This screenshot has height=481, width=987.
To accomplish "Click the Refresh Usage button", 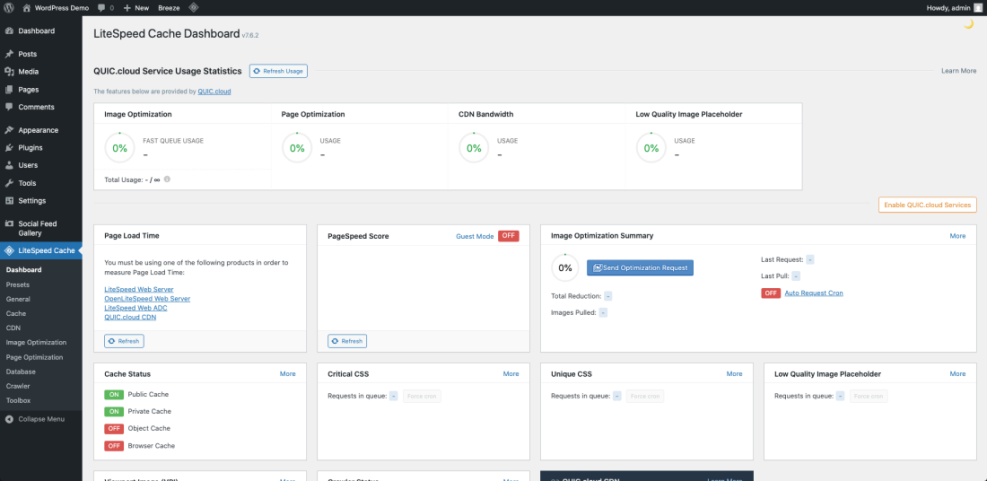I will click(278, 71).
